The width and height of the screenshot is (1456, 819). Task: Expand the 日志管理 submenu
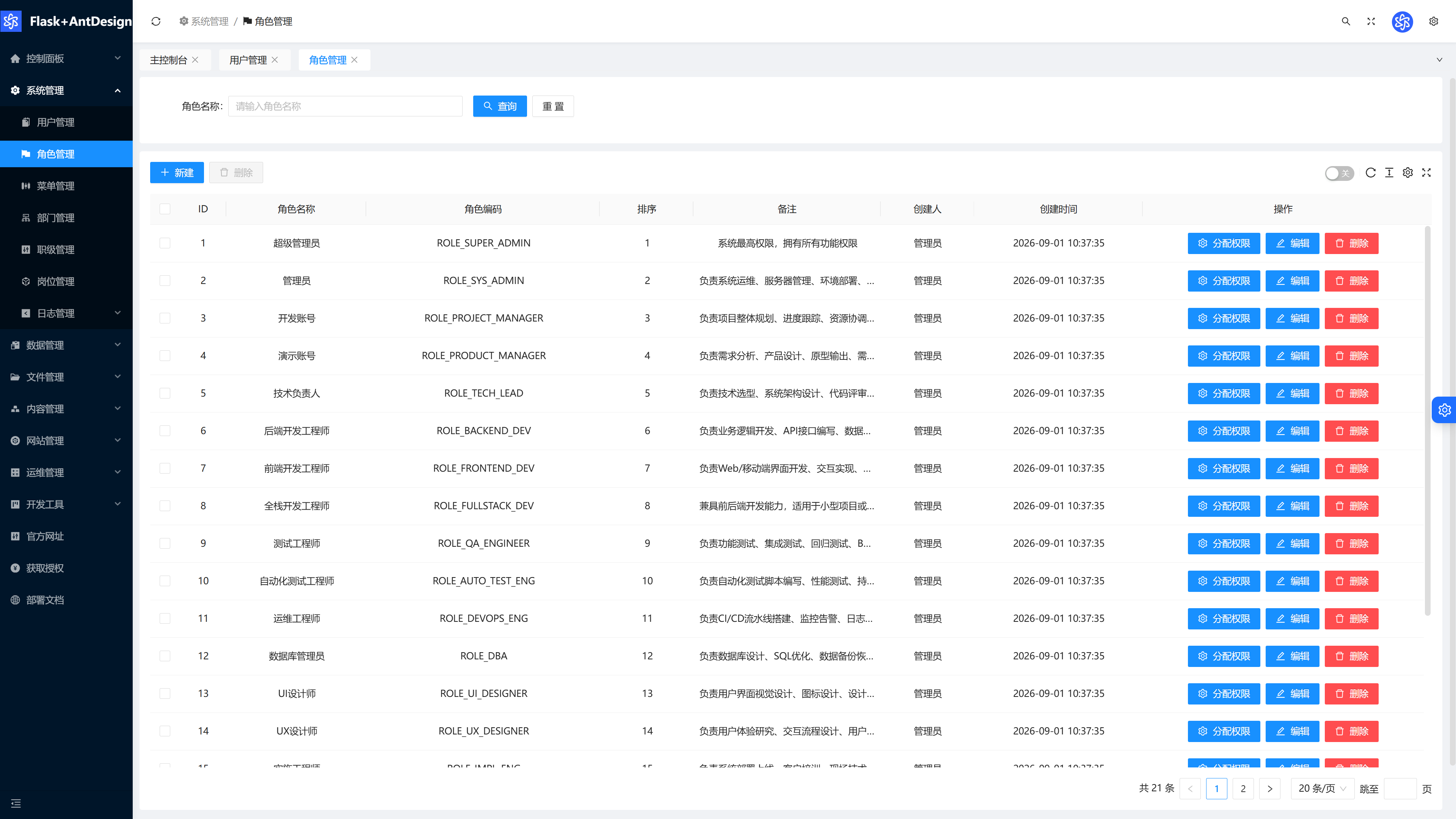tap(66, 313)
